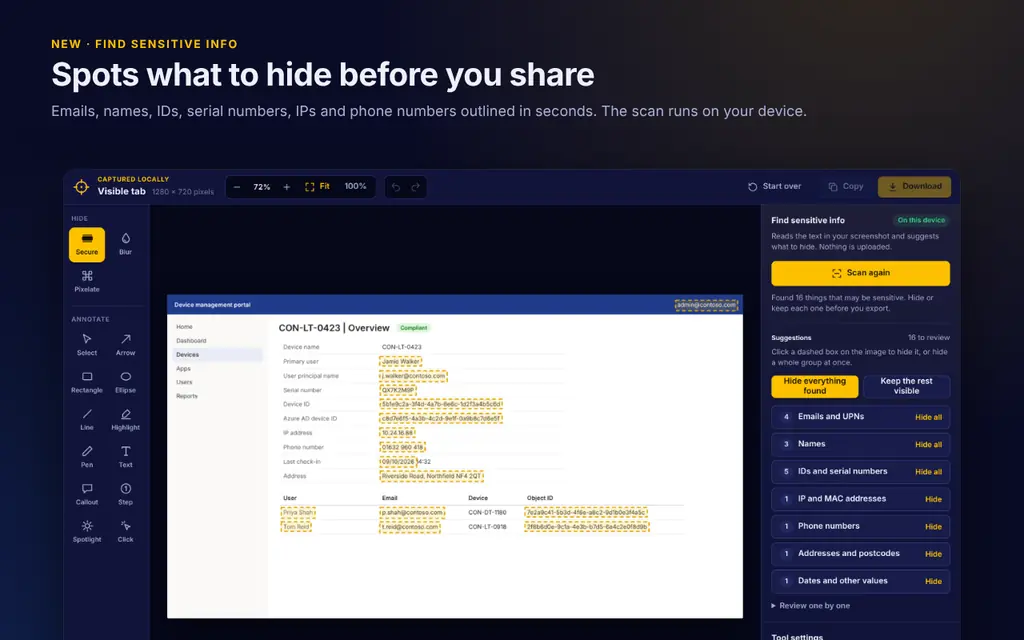Zoom in with the plus button
1024x640 pixels.
pos(287,187)
